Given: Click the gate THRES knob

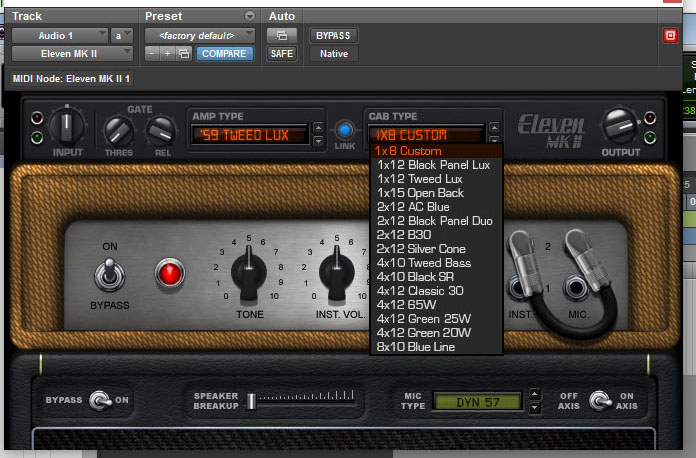Looking at the screenshot, I should pyautogui.click(x=118, y=131).
